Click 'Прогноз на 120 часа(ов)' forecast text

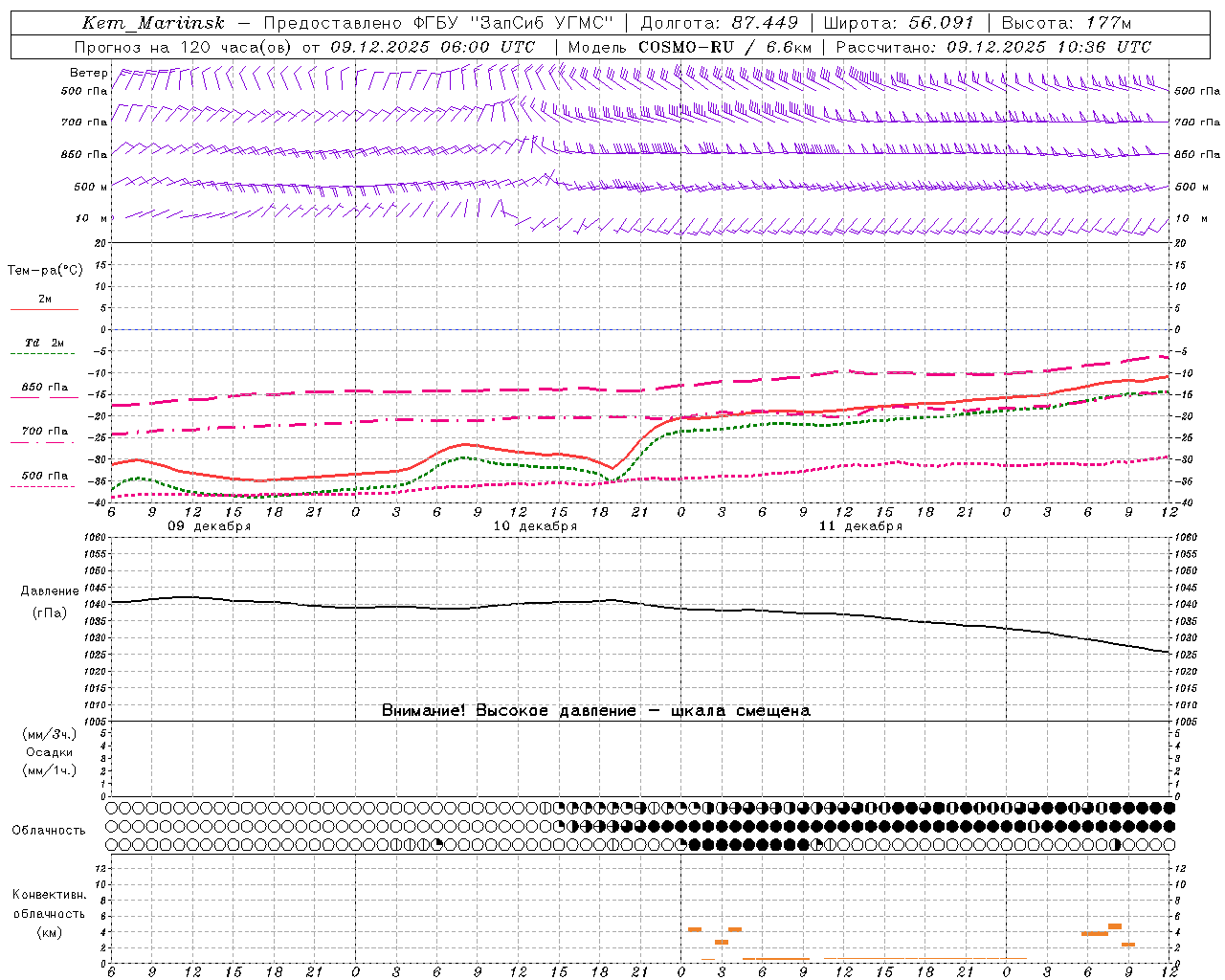185,47
